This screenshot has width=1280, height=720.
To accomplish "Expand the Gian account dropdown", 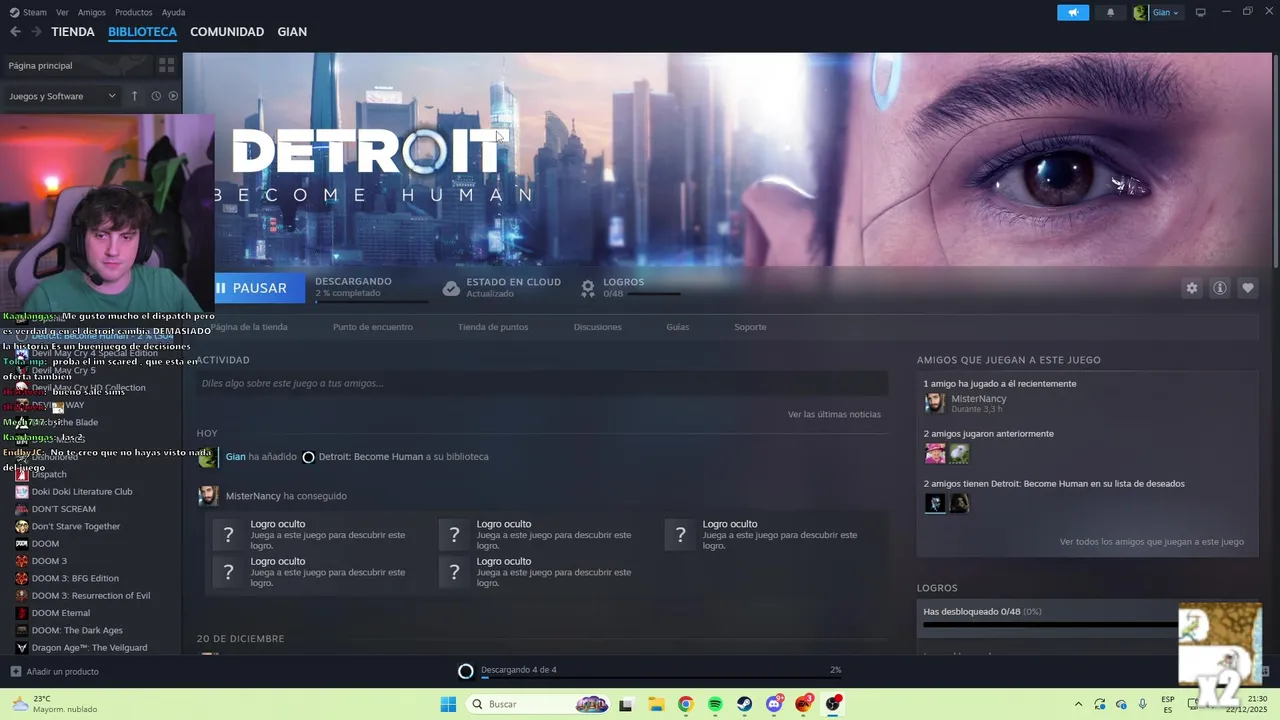I will [x=1157, y=12].
